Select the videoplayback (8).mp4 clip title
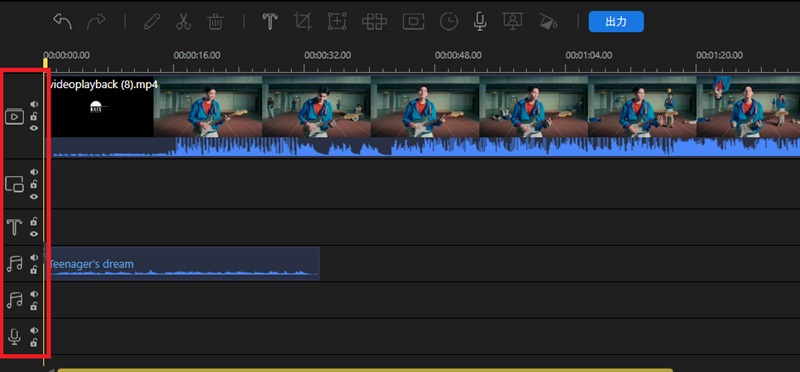800x372 pixels. tap(103, 84)
